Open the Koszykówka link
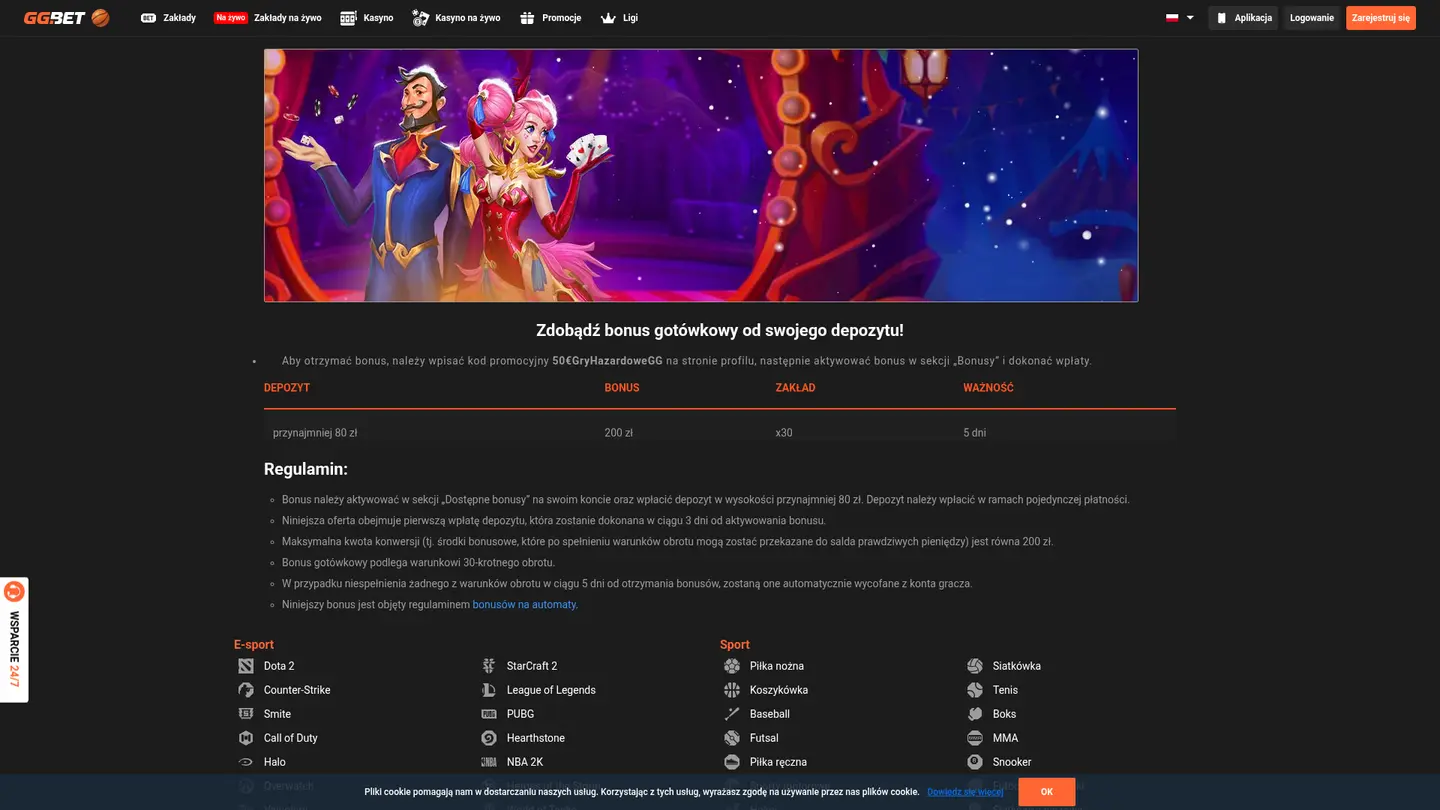The height and width of the screenshot is (810, 1440). tap(779, 690)
